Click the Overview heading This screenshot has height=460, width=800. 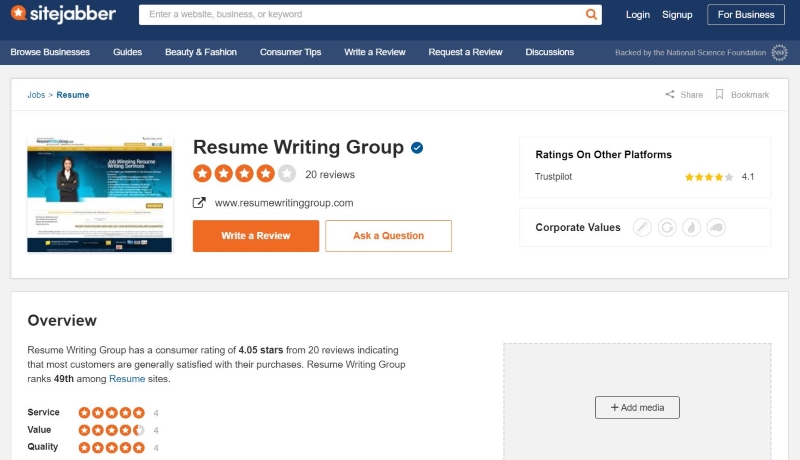pos(62,320)
